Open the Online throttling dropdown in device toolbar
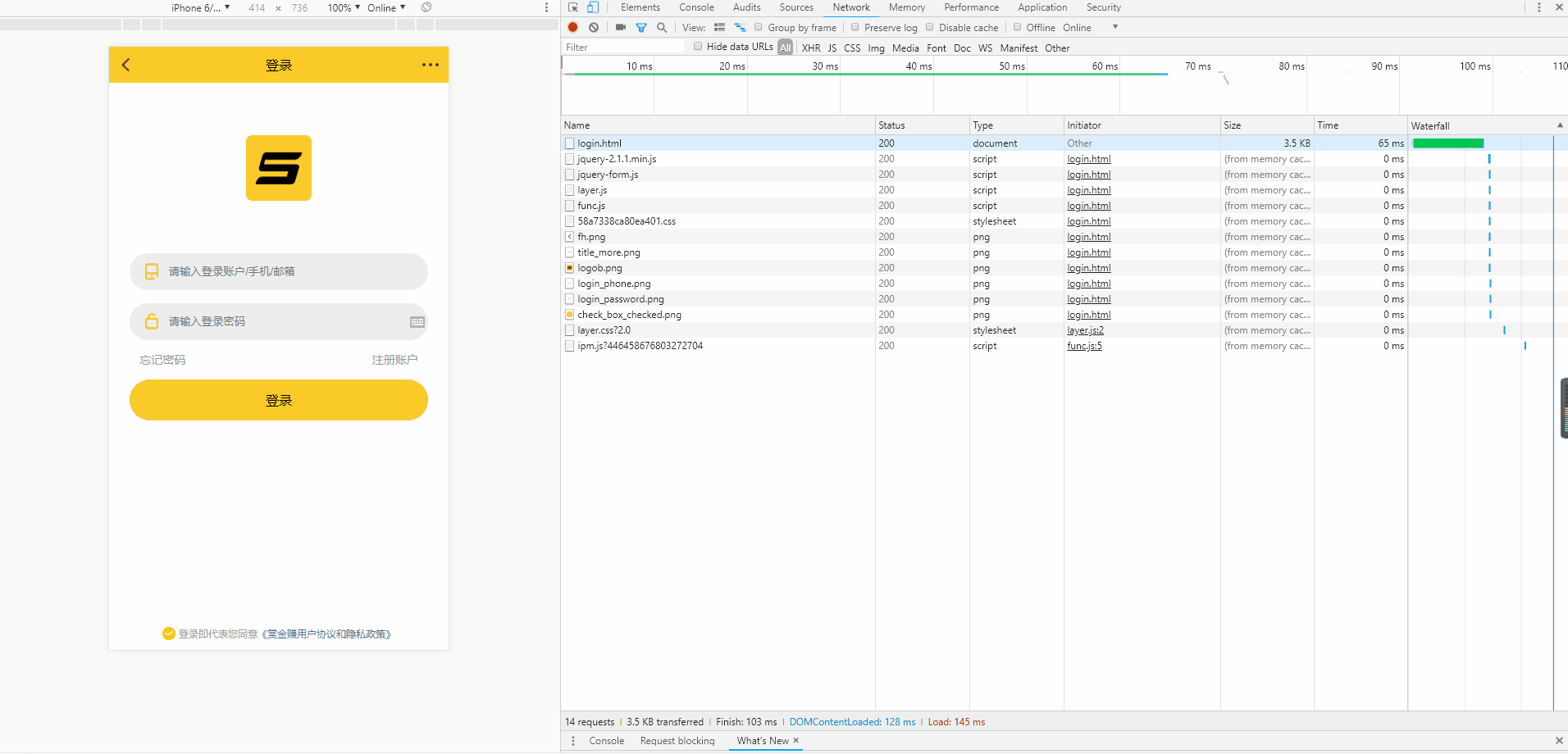Viewport: 1568px width, 754px height. [x=386, y=7]
